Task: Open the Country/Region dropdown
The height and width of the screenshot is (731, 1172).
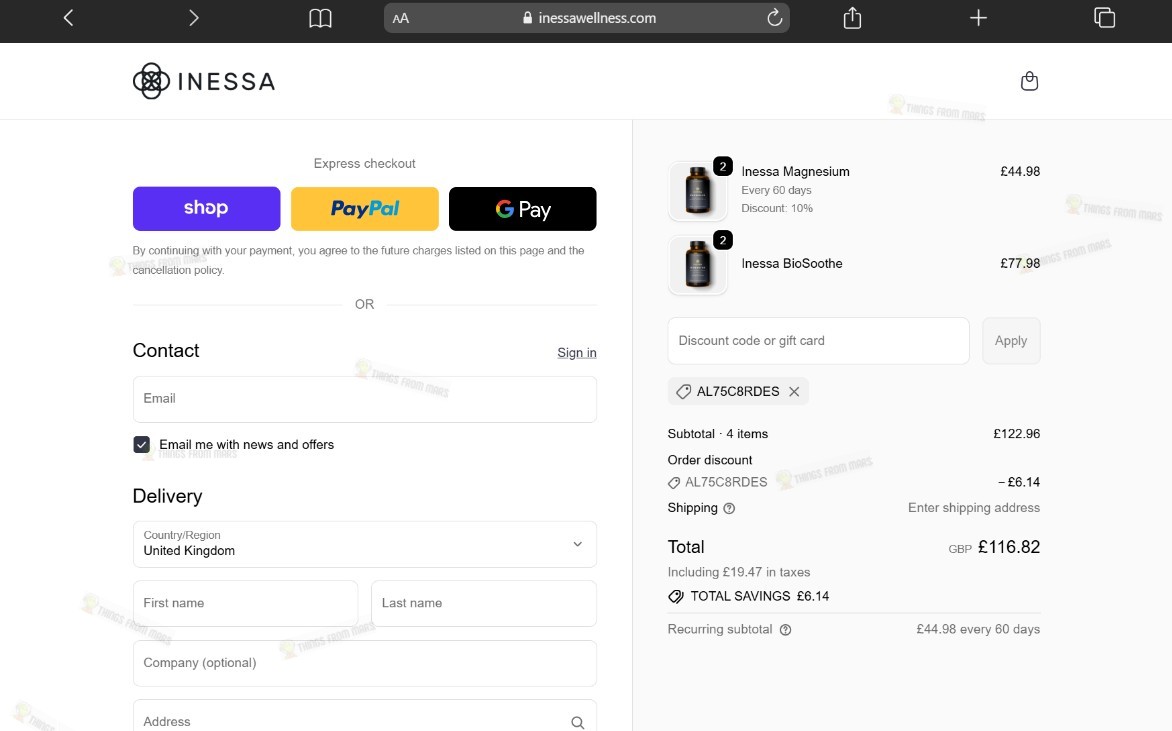Action: tap(365, 544)
